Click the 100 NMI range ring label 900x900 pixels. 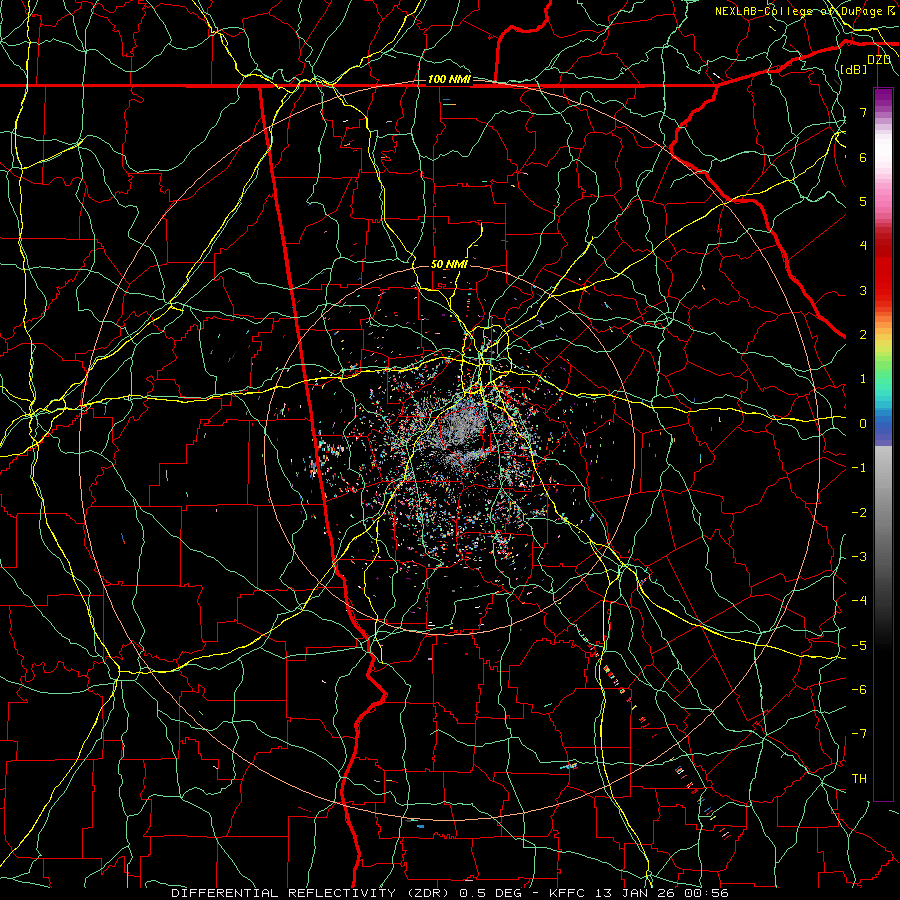[449, 79]
